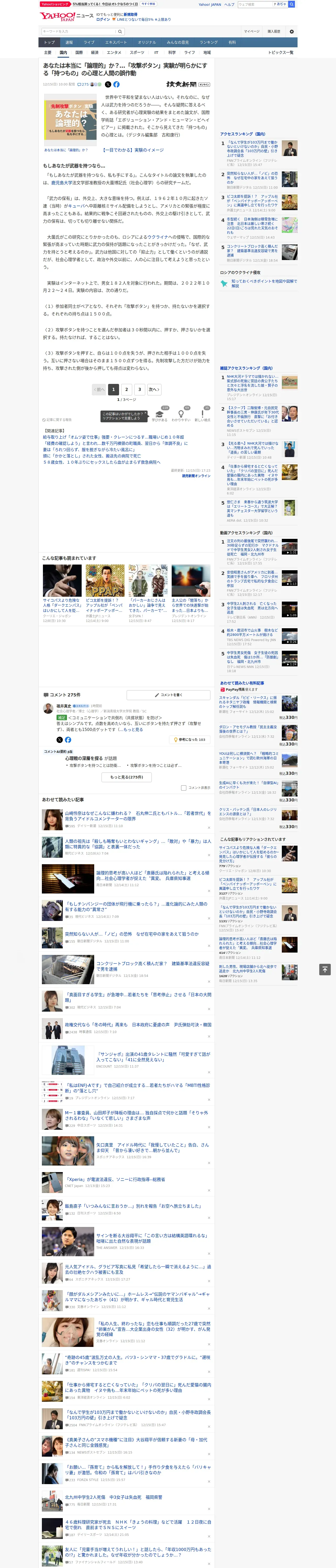The width and height of the screenshot is (336, 1568).
Task: Open the 【一目でわかる】実験のイメージ link
Action: coord(133,150)
